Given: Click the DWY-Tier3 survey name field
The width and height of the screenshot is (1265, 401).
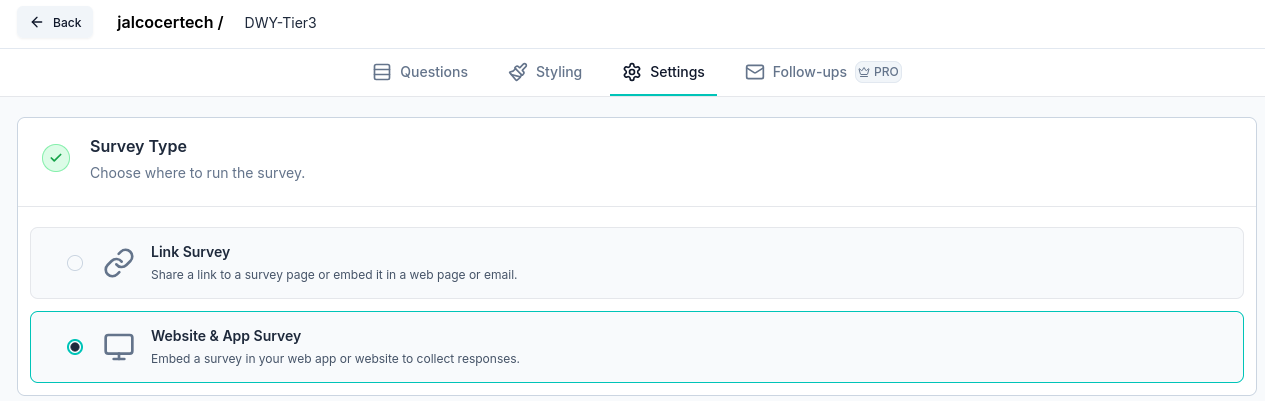Looking at the screenshot, I should click(280, 22).
